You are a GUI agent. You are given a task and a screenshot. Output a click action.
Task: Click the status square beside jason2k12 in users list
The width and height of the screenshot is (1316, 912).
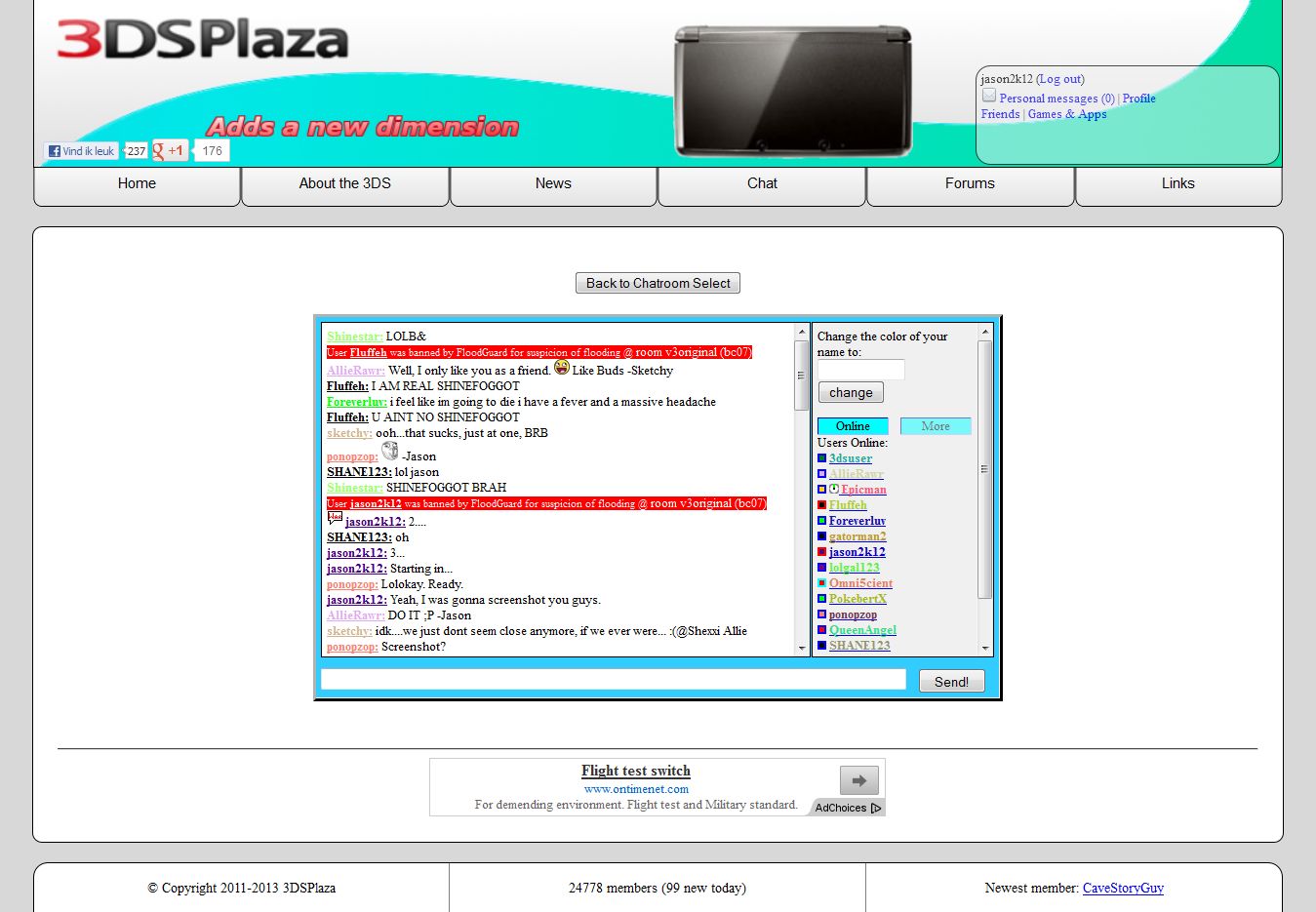821,552
